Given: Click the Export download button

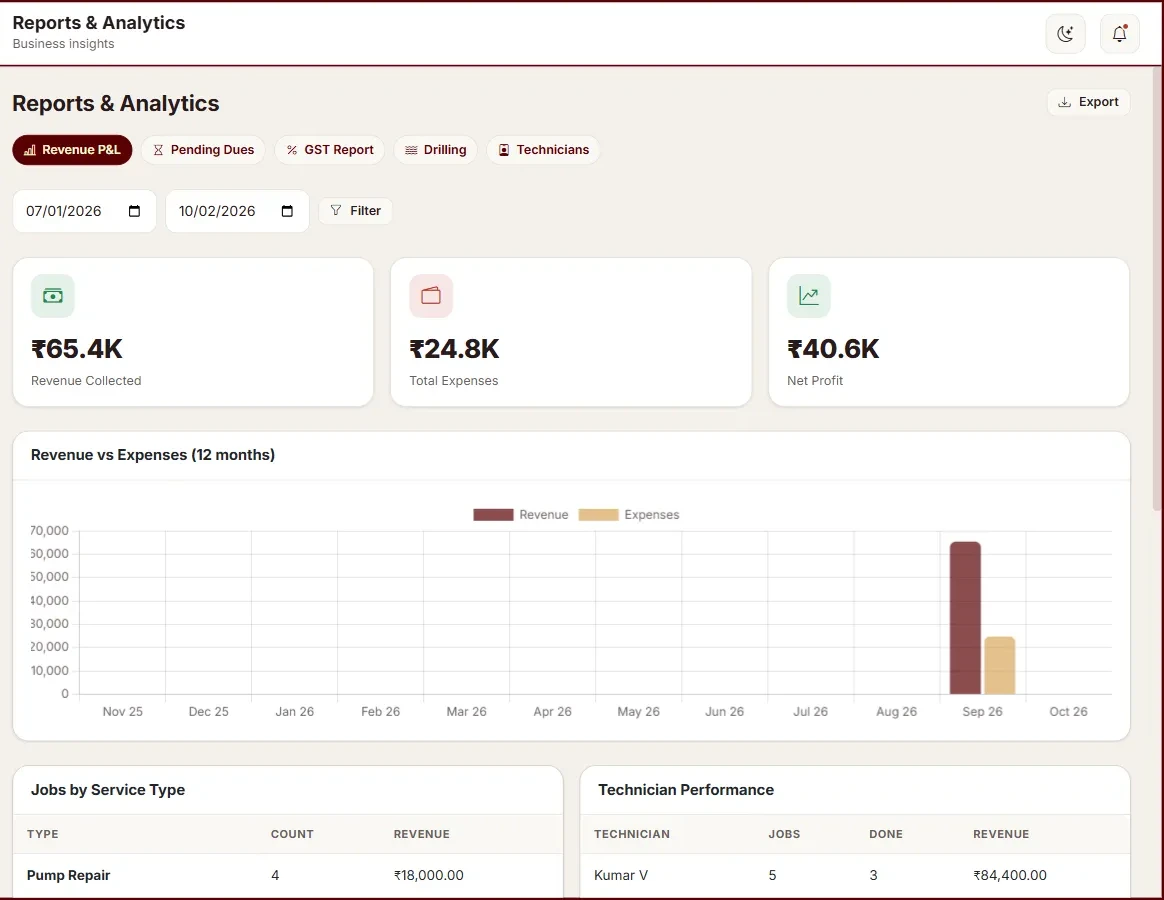Looking at the screenshot, I should 1088,102.
